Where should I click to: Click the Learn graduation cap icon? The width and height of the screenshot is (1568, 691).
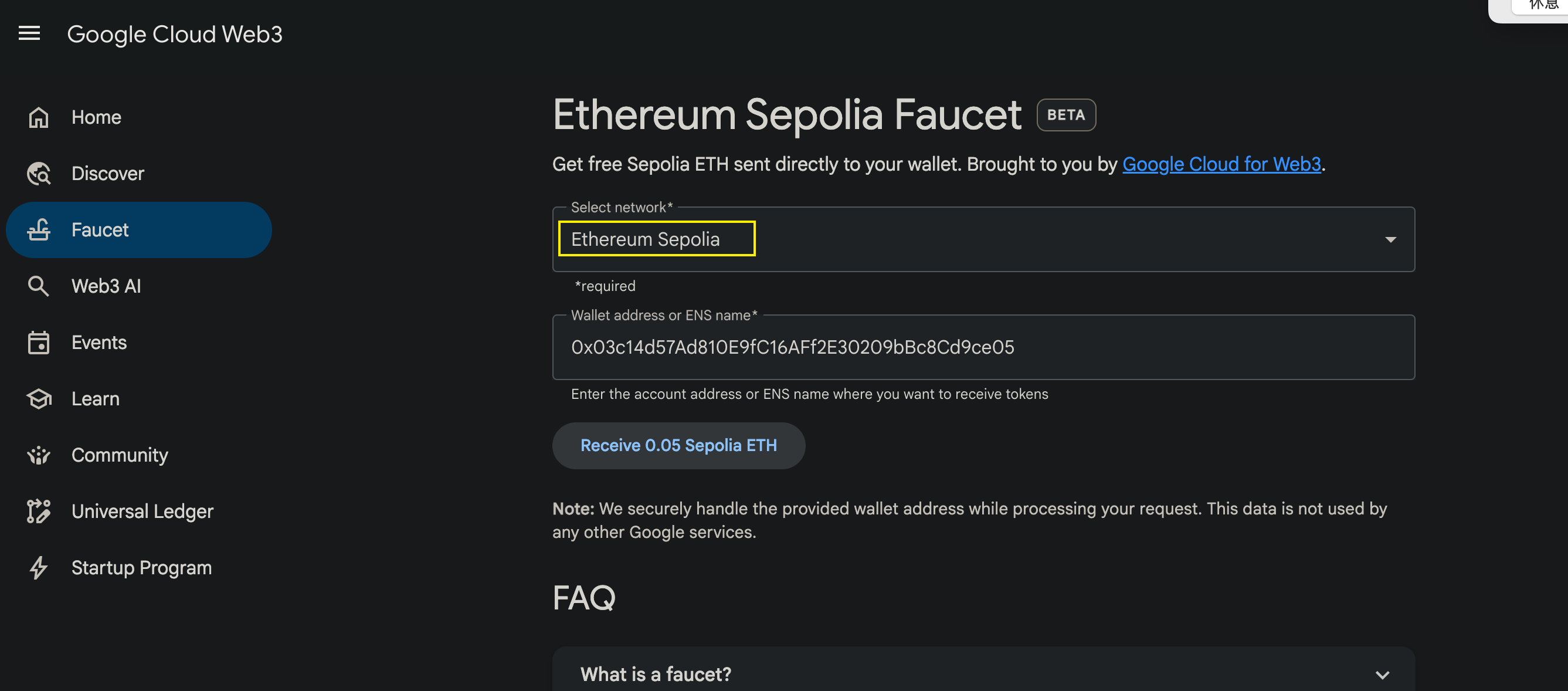click(38, 399)
